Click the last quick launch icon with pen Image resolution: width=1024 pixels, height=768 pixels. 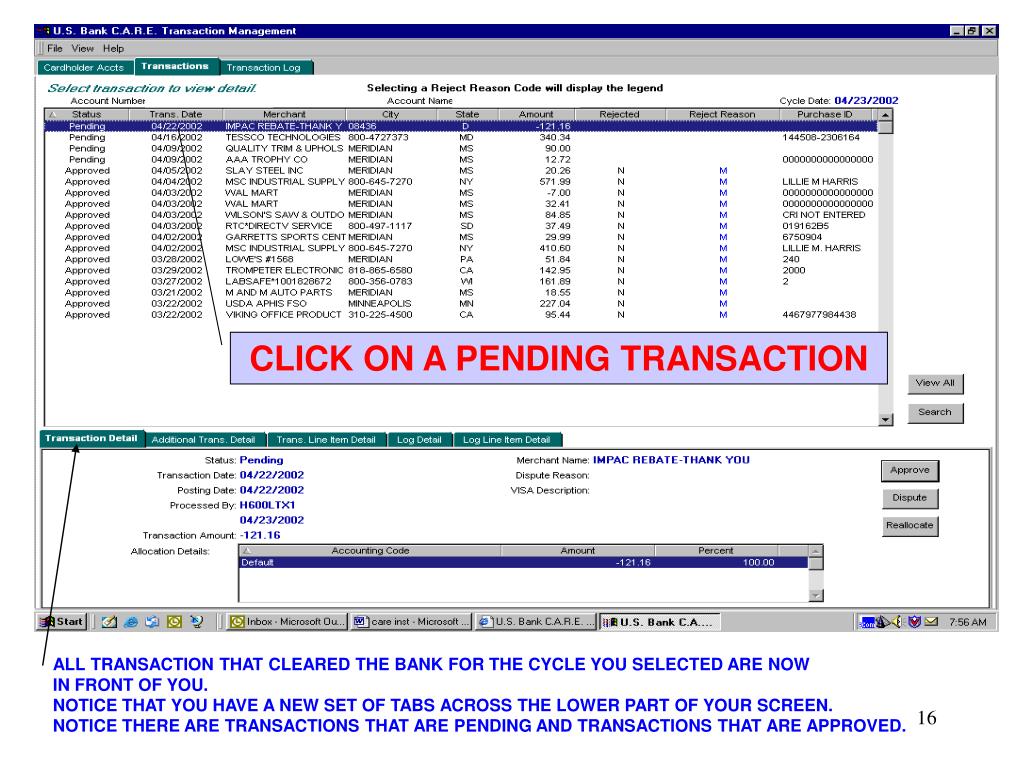196,622
